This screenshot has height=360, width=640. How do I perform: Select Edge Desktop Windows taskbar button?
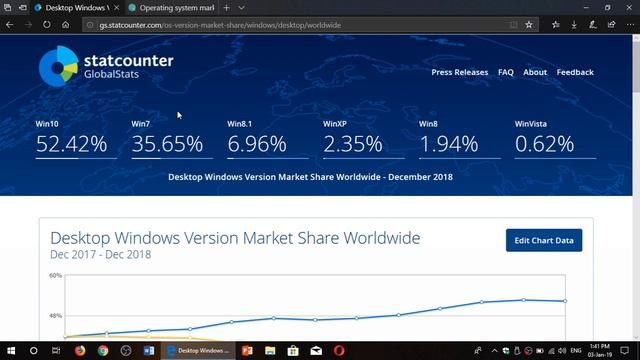(198, 351)
